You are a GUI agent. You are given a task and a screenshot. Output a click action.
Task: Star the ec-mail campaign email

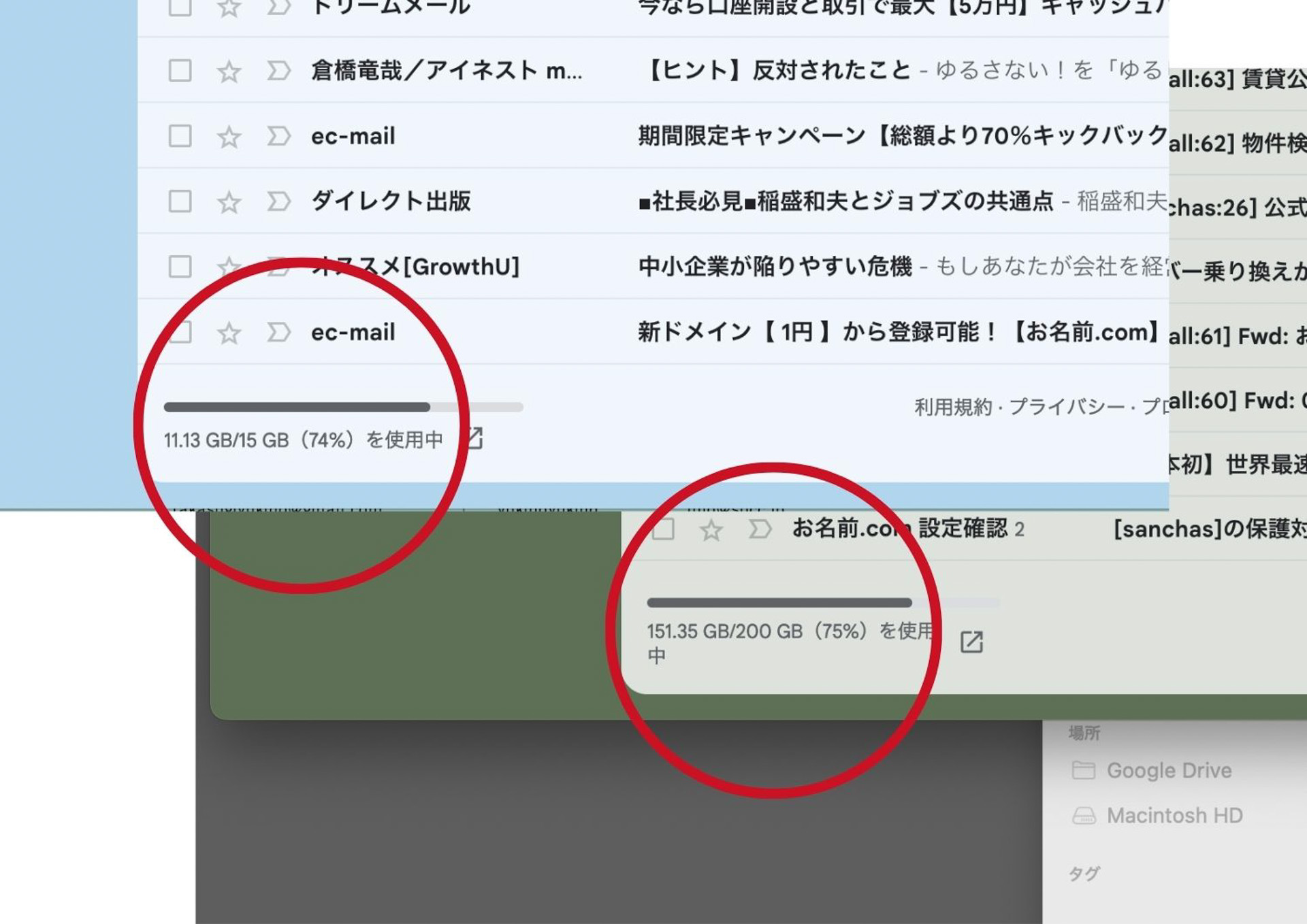(229, 136)
